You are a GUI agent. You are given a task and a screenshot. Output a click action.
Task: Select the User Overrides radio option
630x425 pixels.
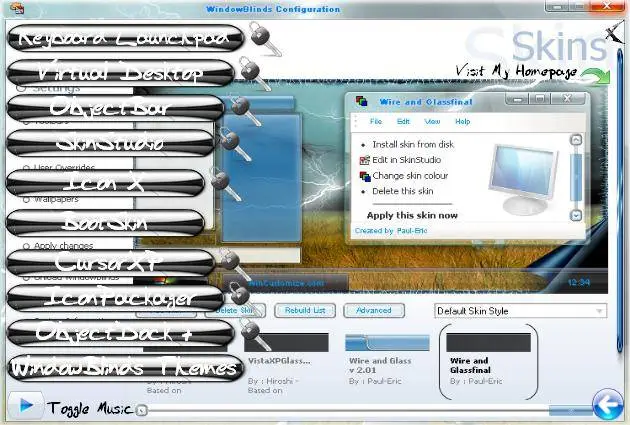(x=27, y=168)
